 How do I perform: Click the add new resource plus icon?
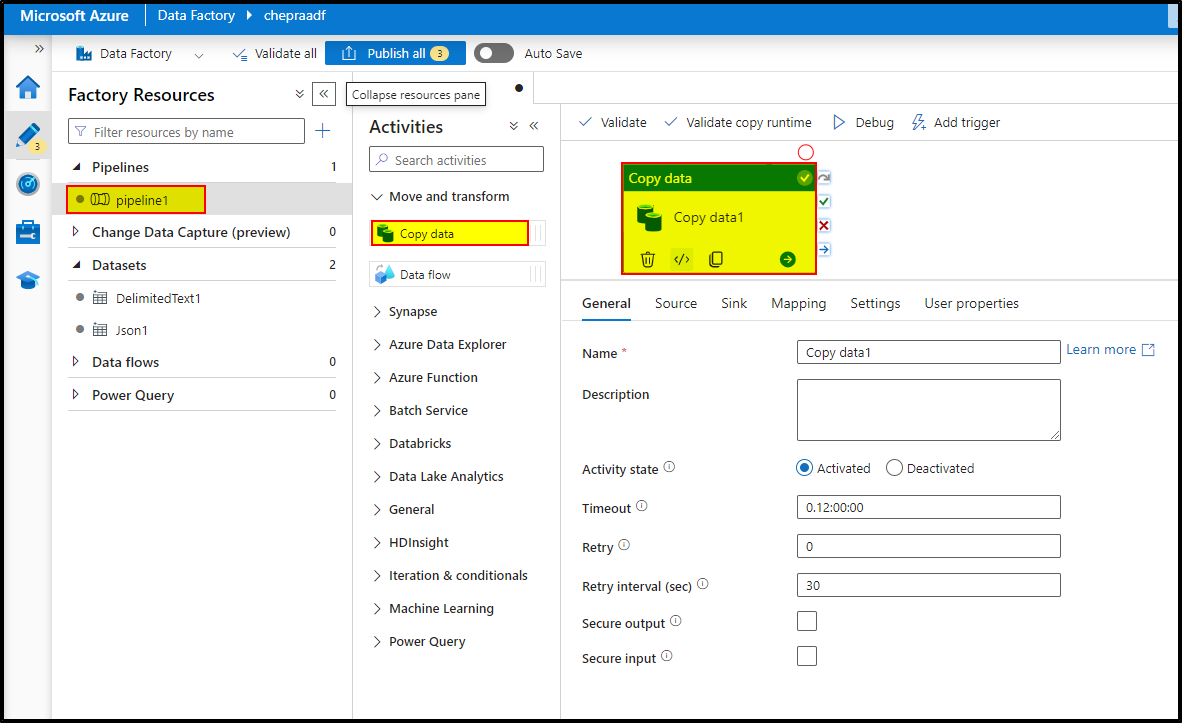point(323,130)
